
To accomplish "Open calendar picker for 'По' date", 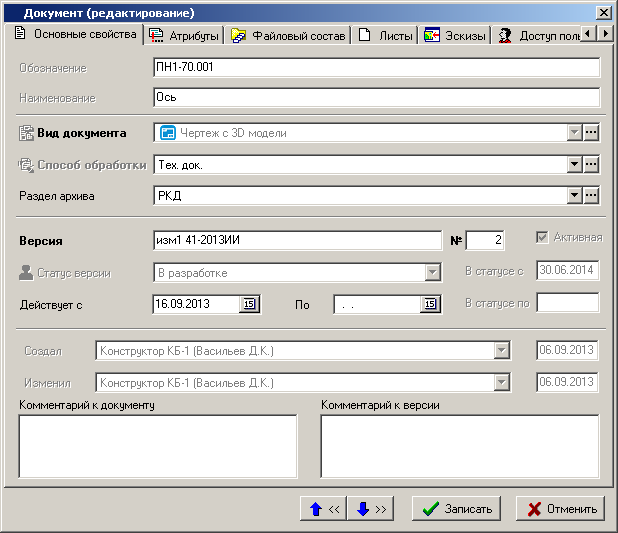I will click(x=430, y=305).
